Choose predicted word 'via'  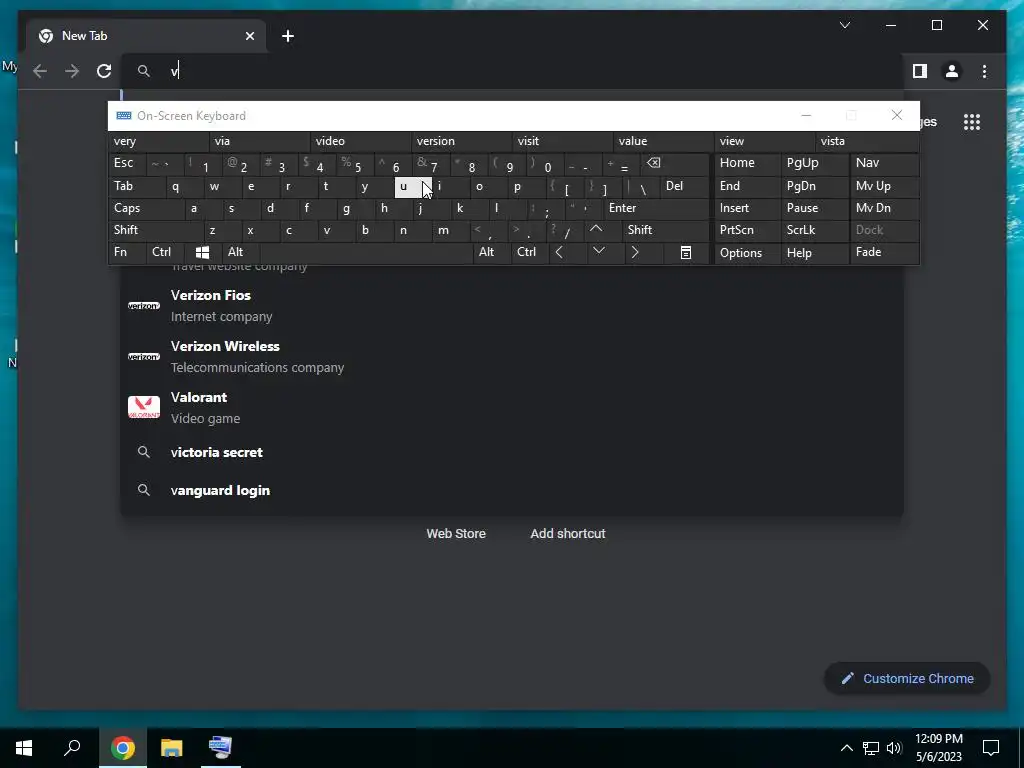pyautogui.click(x=260, y=141)
